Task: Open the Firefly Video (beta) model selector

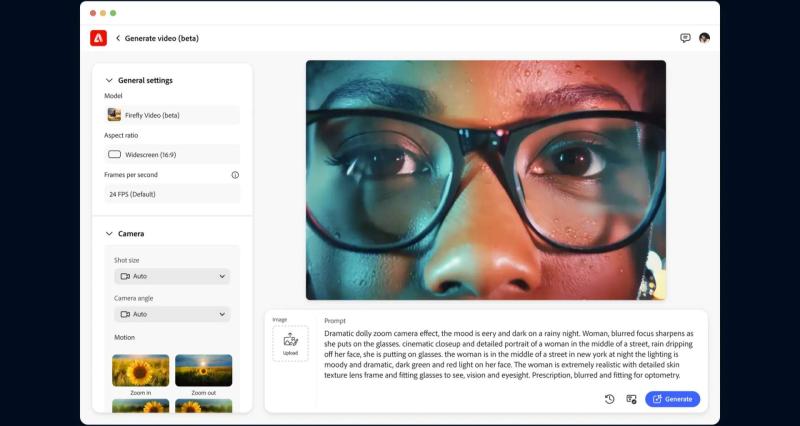Action: [x=172, y=115]
